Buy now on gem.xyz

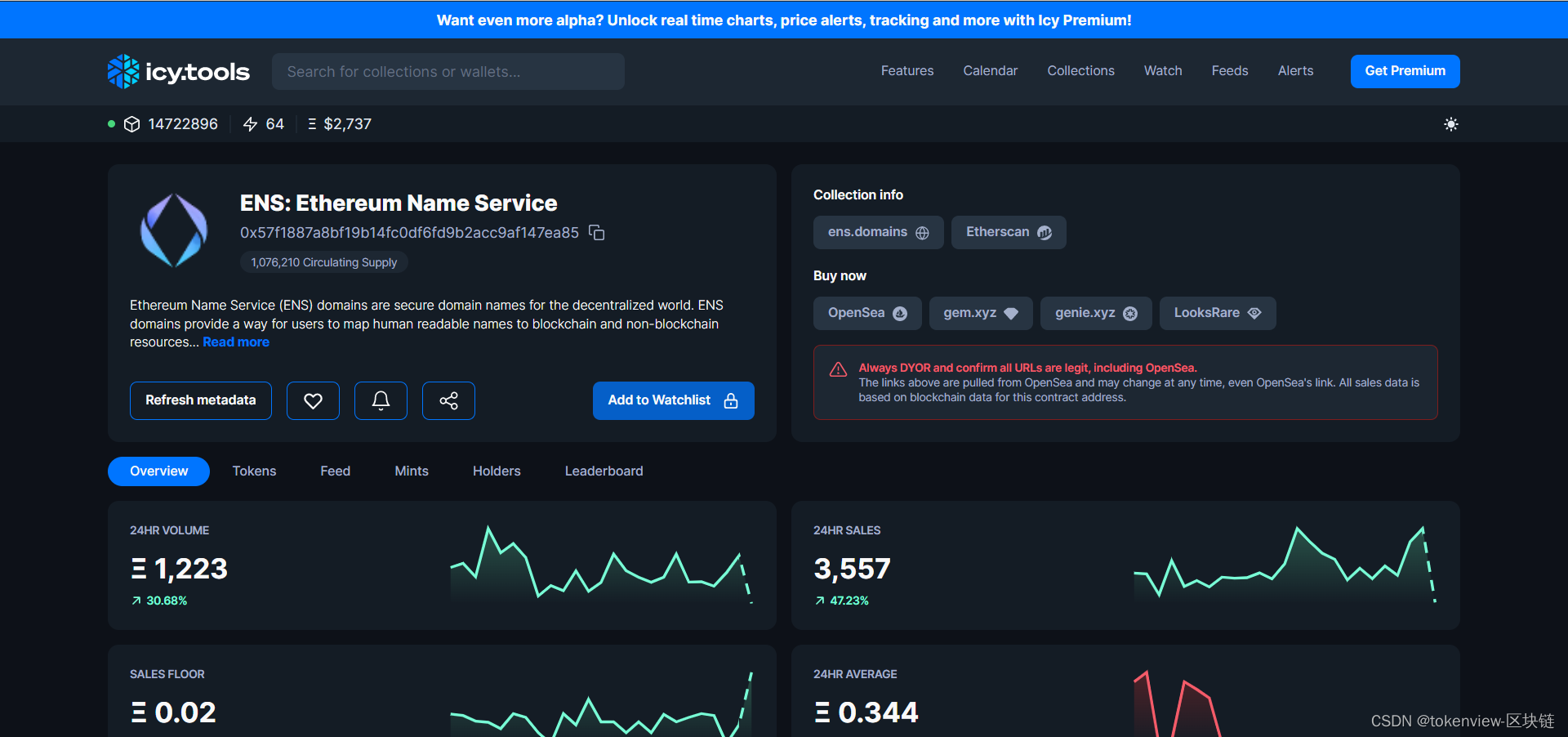point(981,313)
